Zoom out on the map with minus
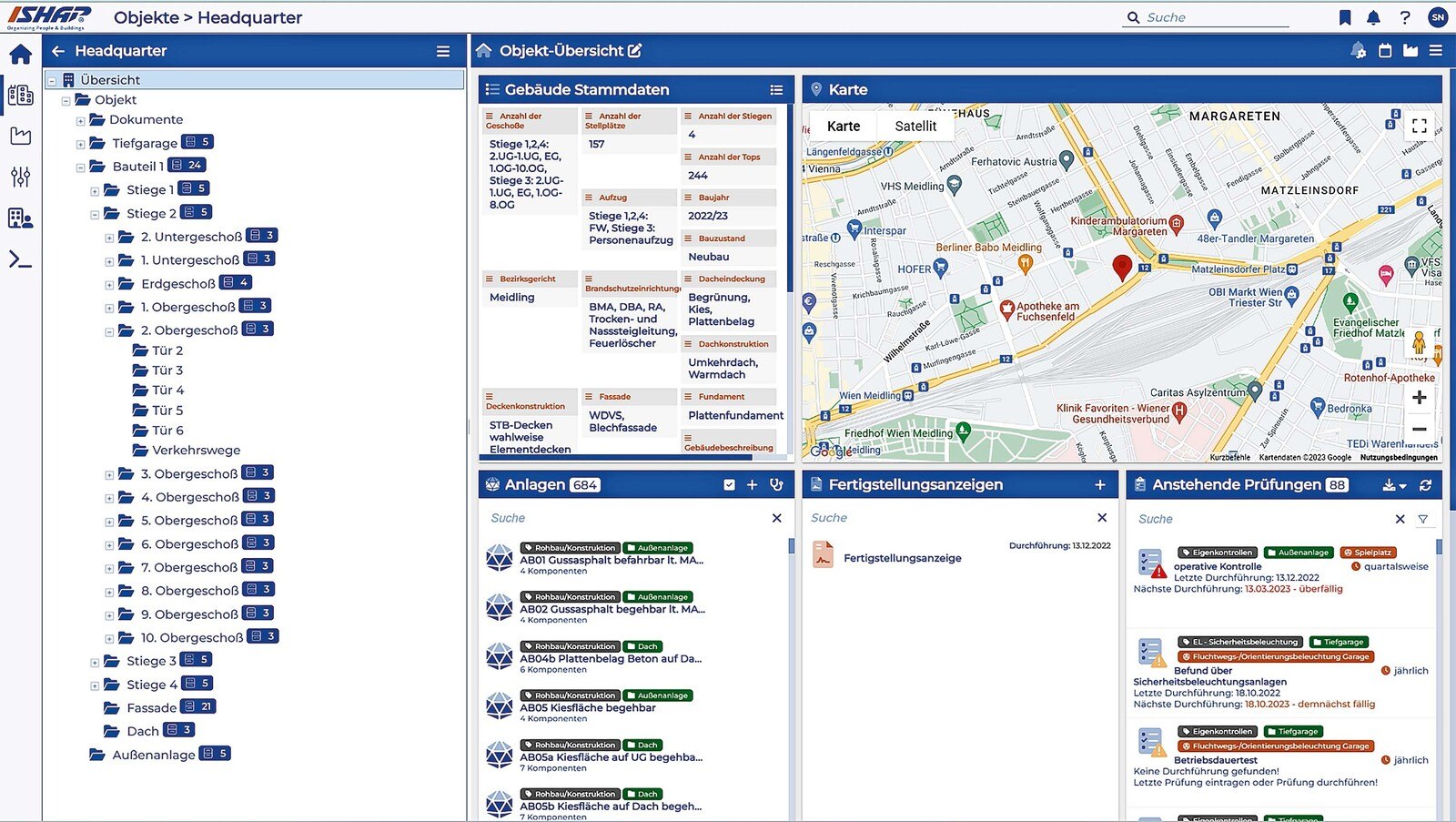The image size is (1456, 822). click(1420, 429)
